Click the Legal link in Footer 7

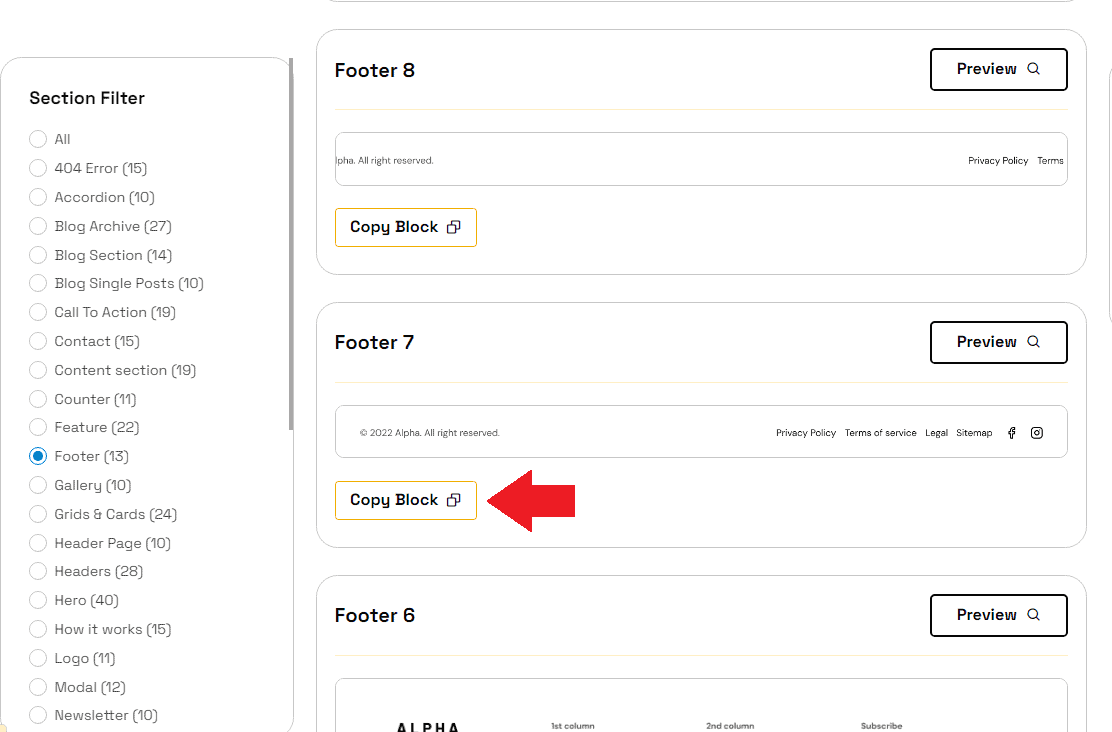pos(936,433)
